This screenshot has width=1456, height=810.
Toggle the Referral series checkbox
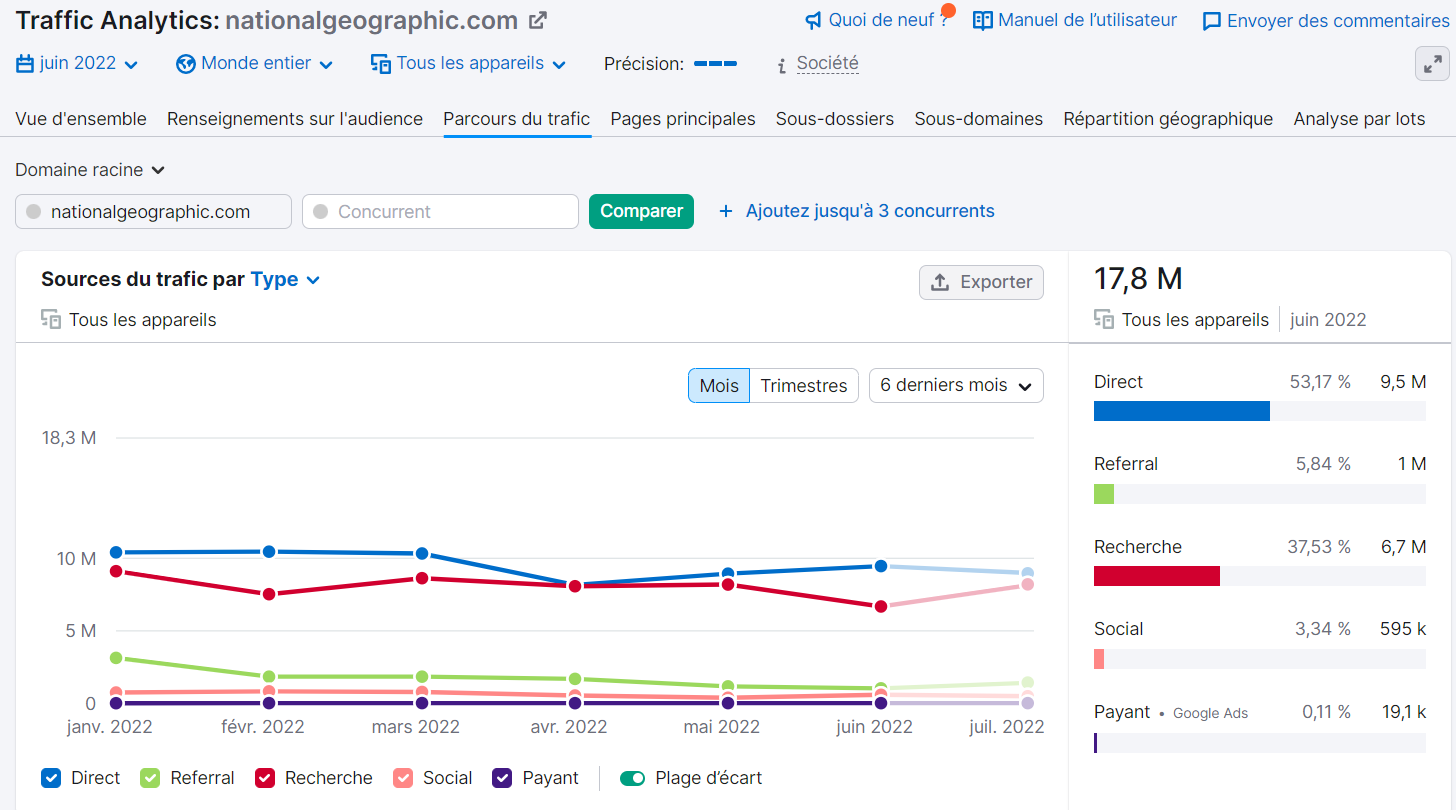[x=150, y=778]
